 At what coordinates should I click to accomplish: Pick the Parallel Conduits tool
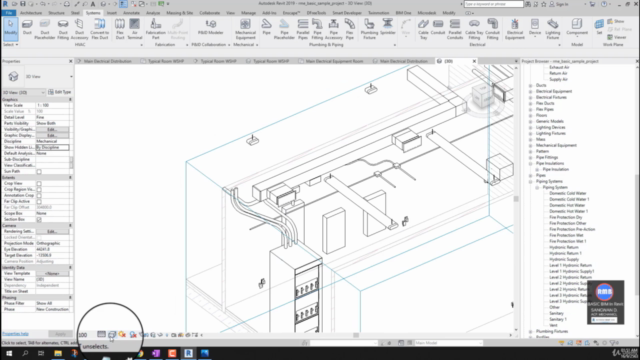455,29
